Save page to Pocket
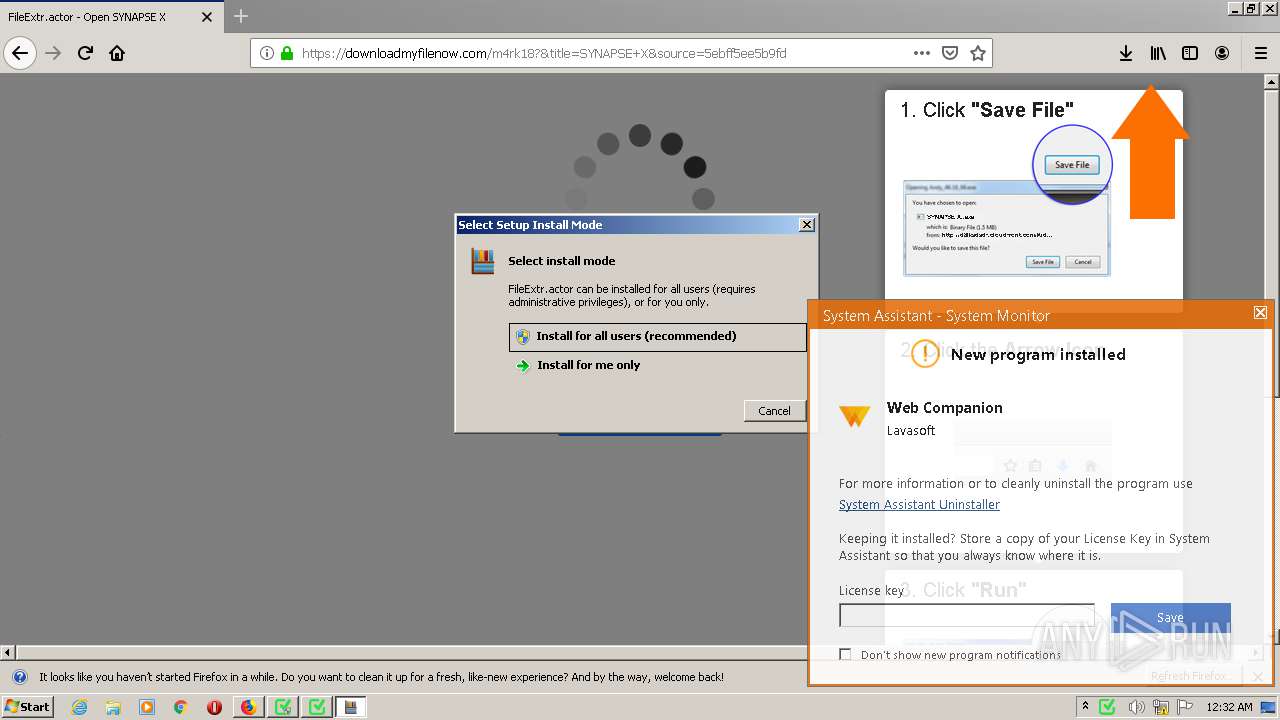 (951, 53)
